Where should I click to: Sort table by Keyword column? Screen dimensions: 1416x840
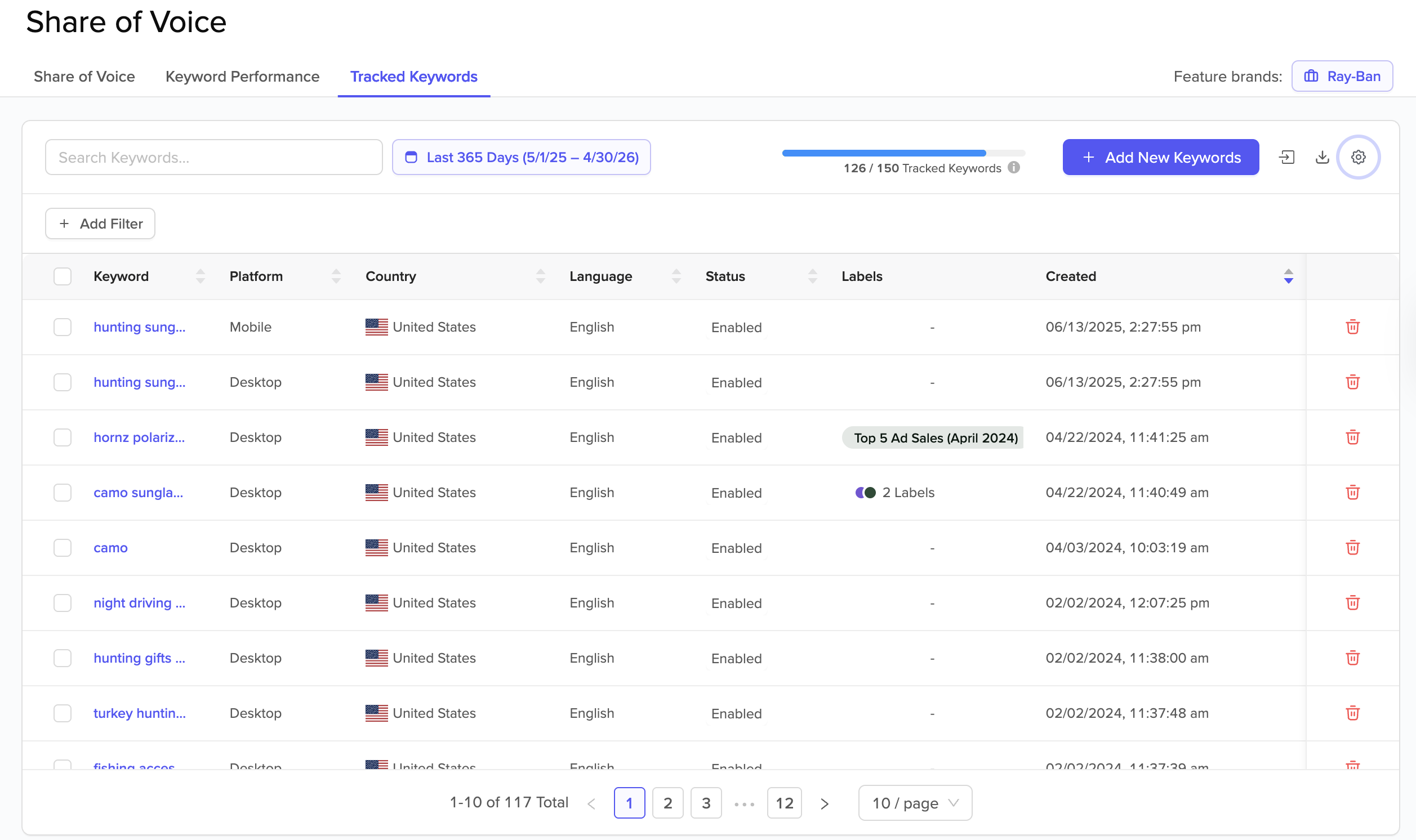201,276
